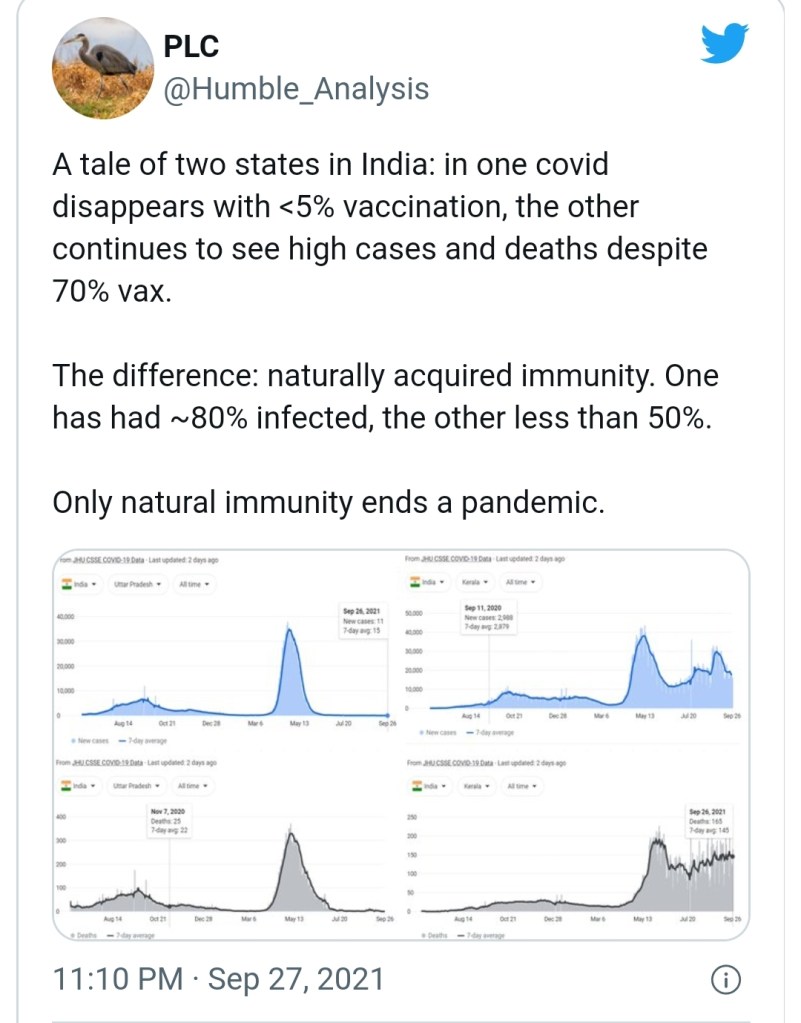Open the @Humble_Analysis handle
This screenshot has width=801, height=1023.
pyautogui.click(x=295, y=89)
